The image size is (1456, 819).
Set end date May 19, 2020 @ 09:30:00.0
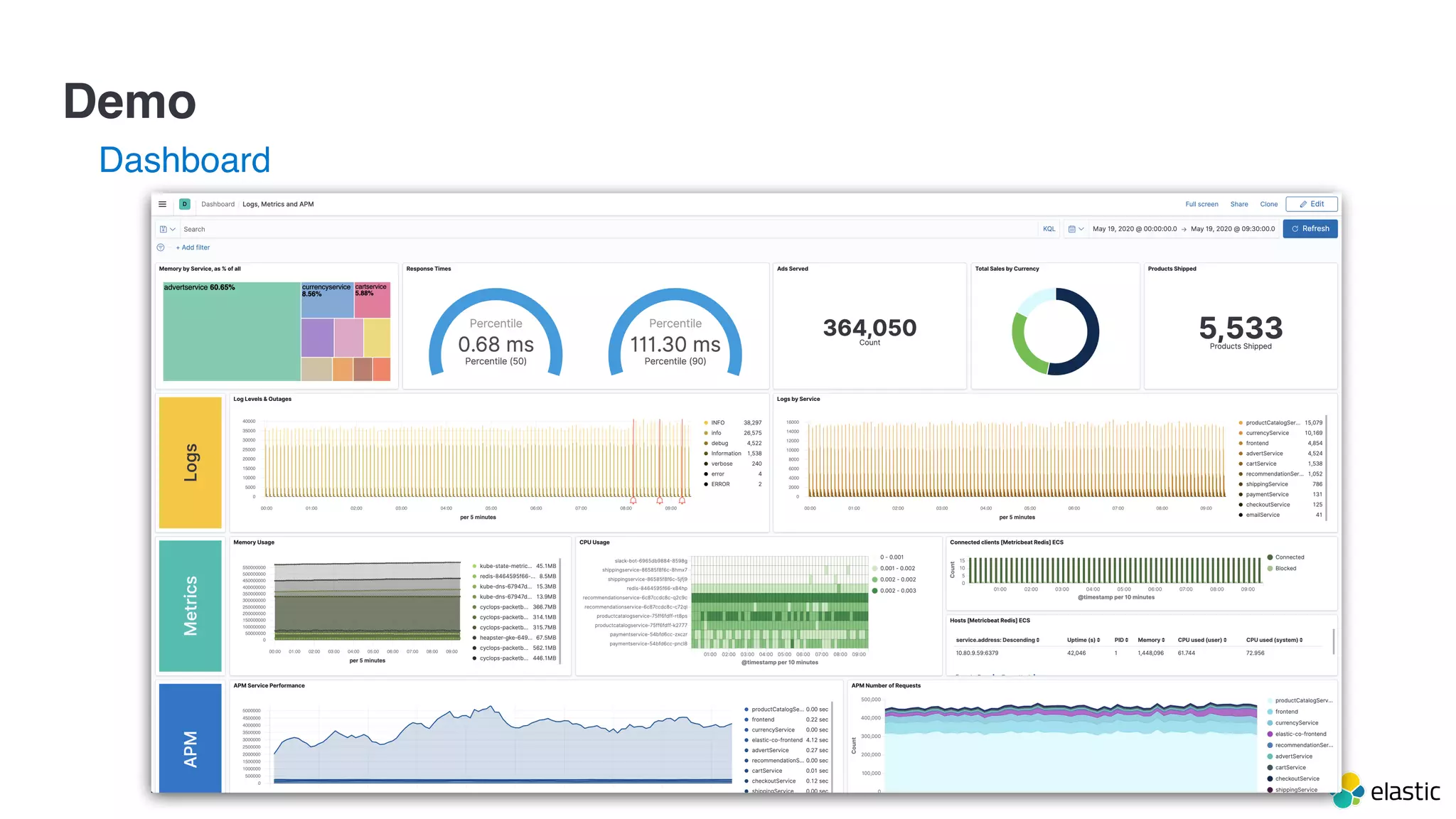click(1233, 229)
